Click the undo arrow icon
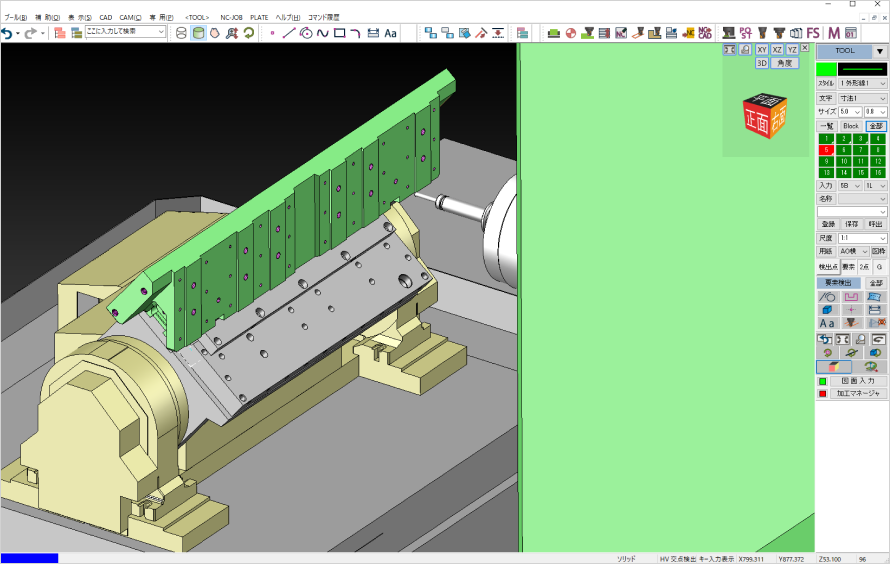Screen dimensions: 890x564 click(x=8, y=33)
